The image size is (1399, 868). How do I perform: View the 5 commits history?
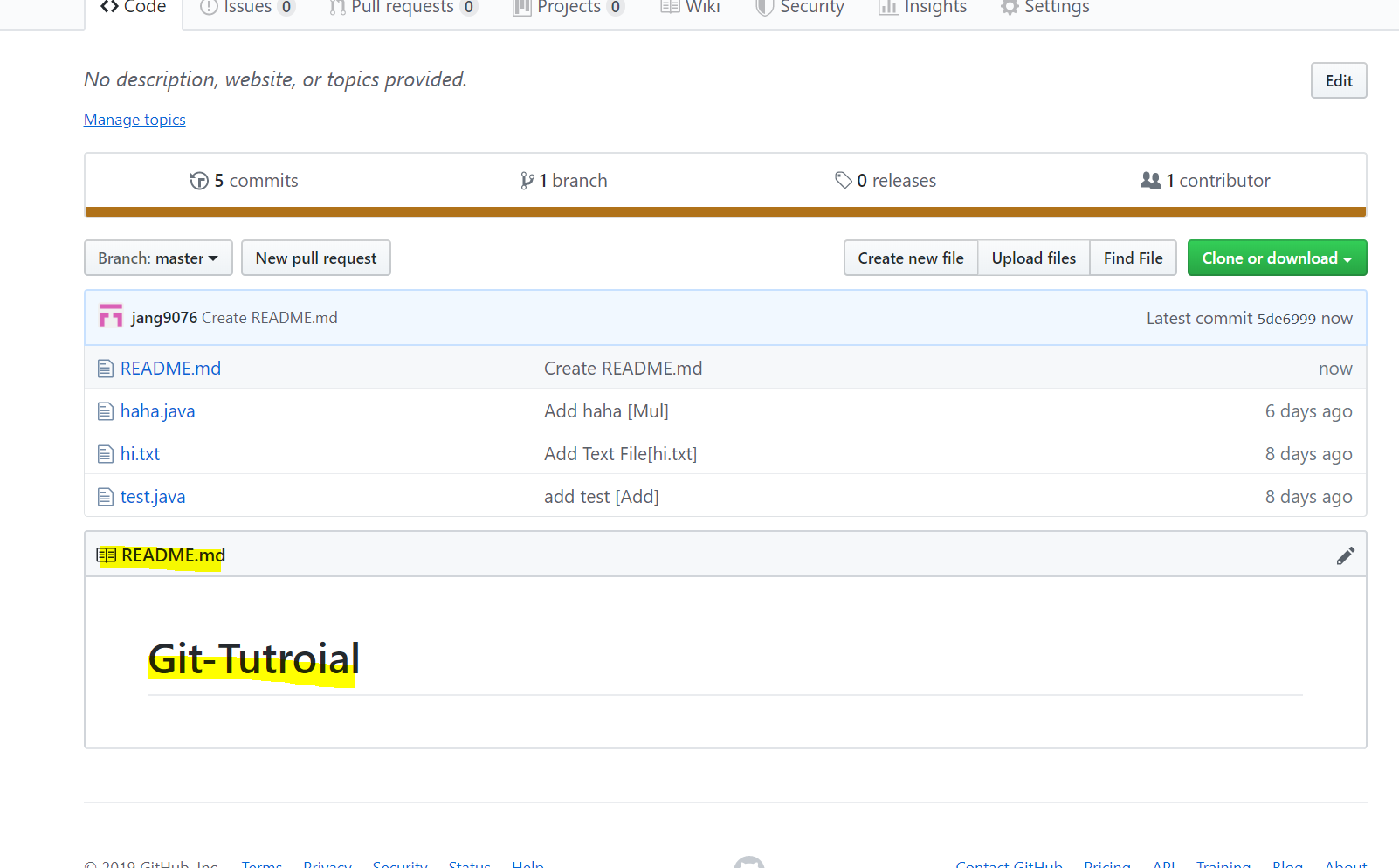[245, 181]
